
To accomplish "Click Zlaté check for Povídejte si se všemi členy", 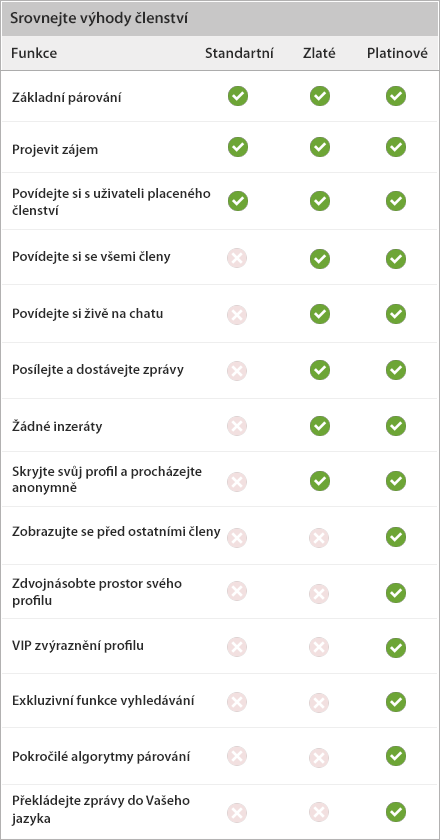I will [320, 259].
